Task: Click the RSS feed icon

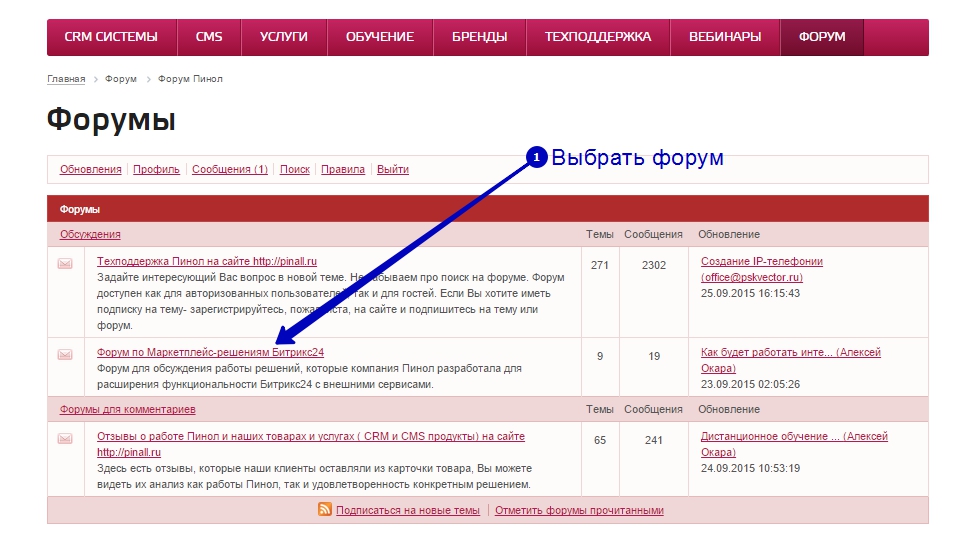Action: pyautogui.click(x=325, y=510)
